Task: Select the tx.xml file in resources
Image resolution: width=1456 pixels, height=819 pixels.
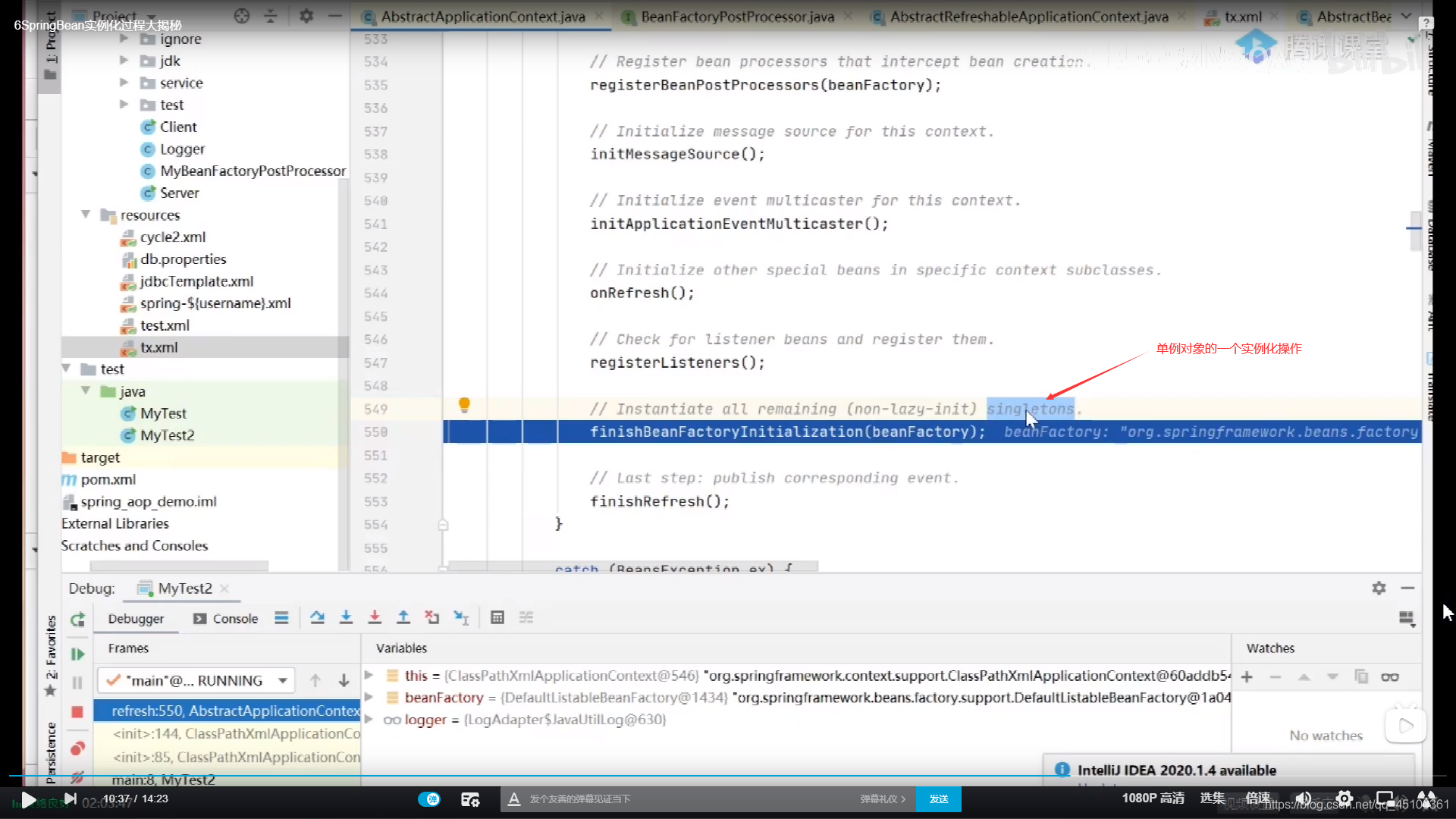Action: (159, 346)
